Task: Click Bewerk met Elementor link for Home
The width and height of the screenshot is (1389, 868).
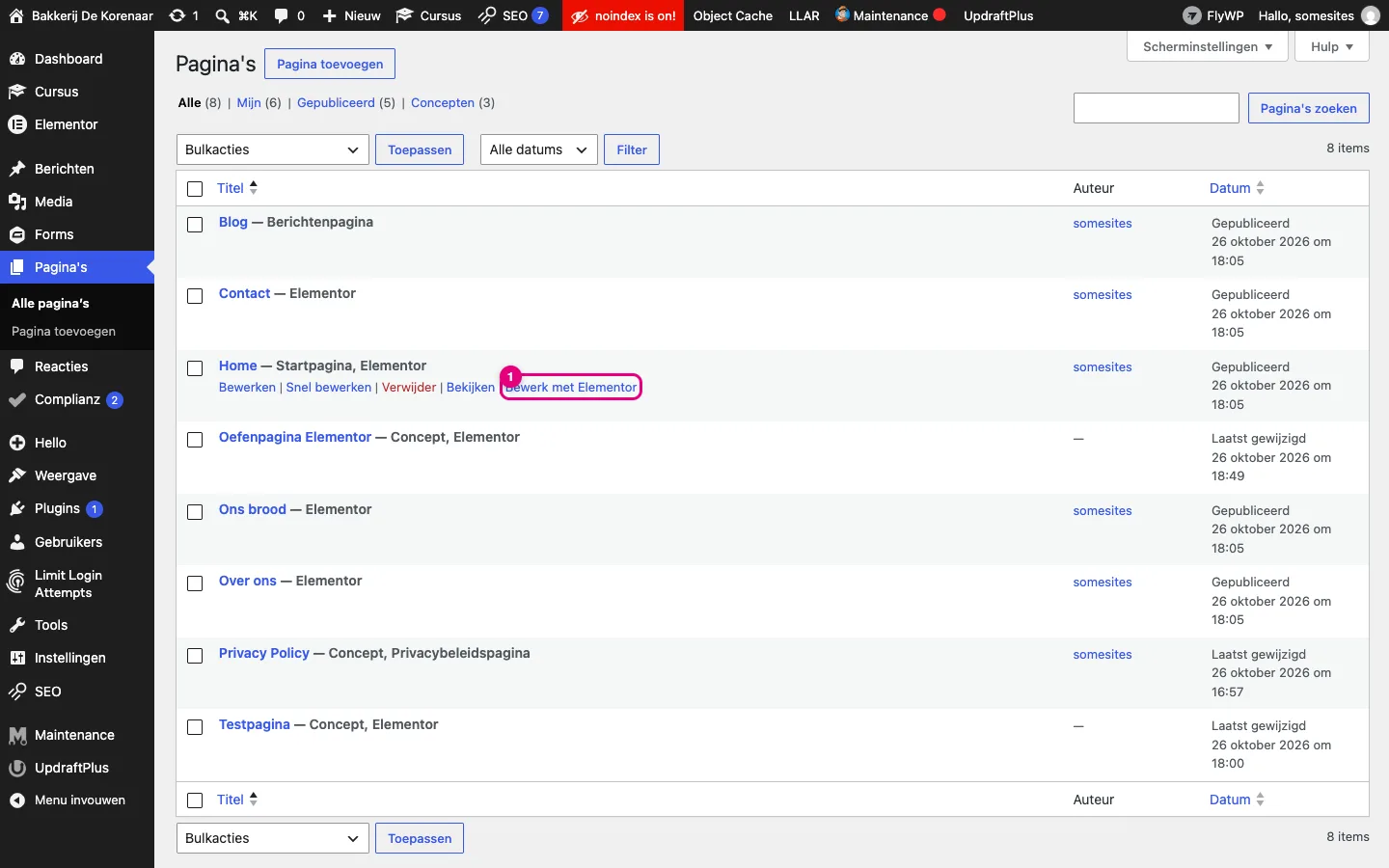Action: click(571, 387)
